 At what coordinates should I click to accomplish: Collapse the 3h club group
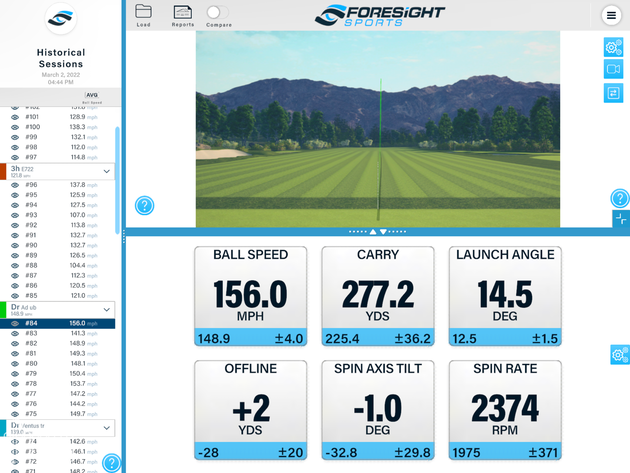tap(107, 171)
